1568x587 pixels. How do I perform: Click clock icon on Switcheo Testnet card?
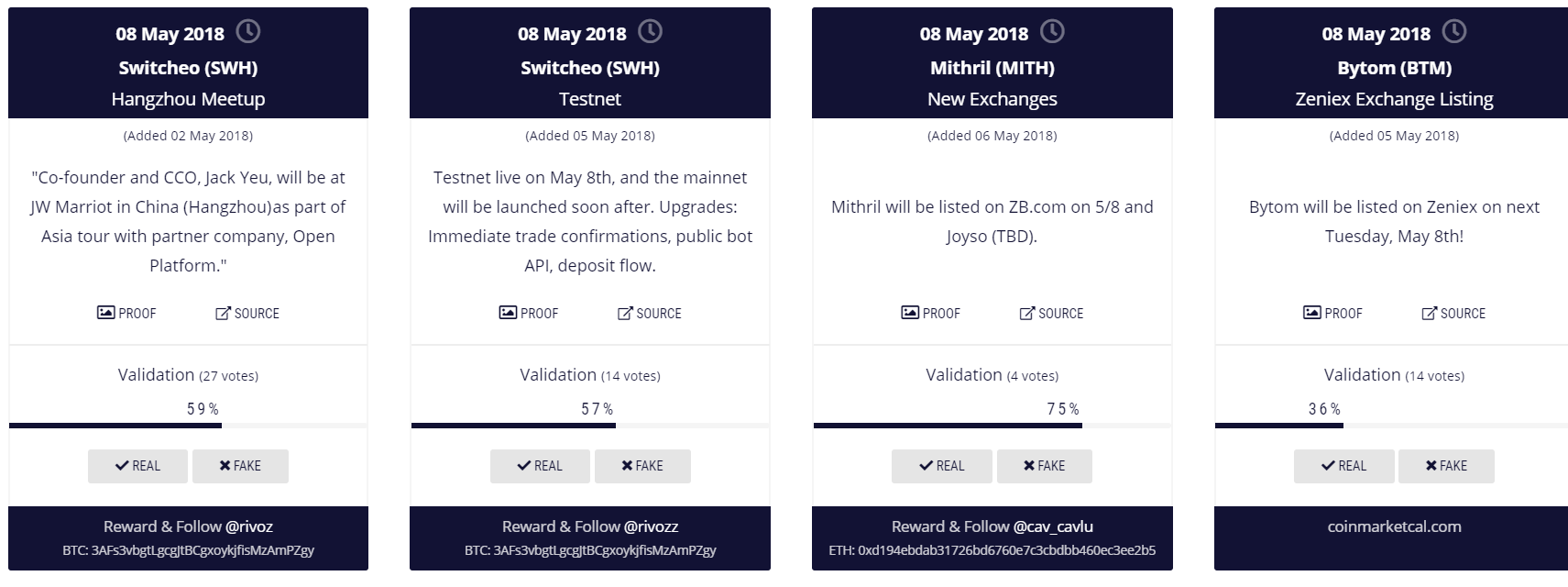650,32
